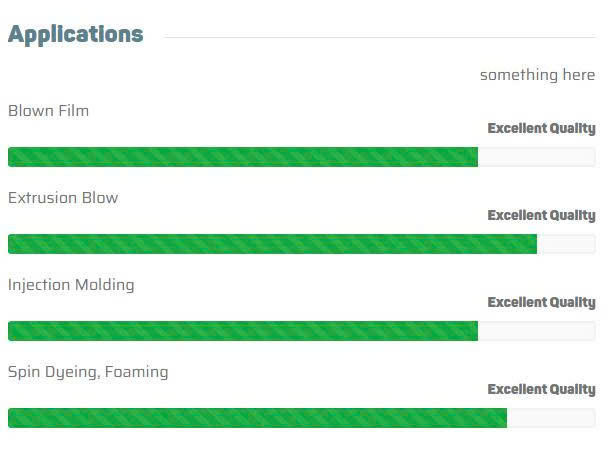Image resolution: width=612 pixels, height=459 pixels.
Task: Click the 'something here' text
Action: (x=537, y=75)
